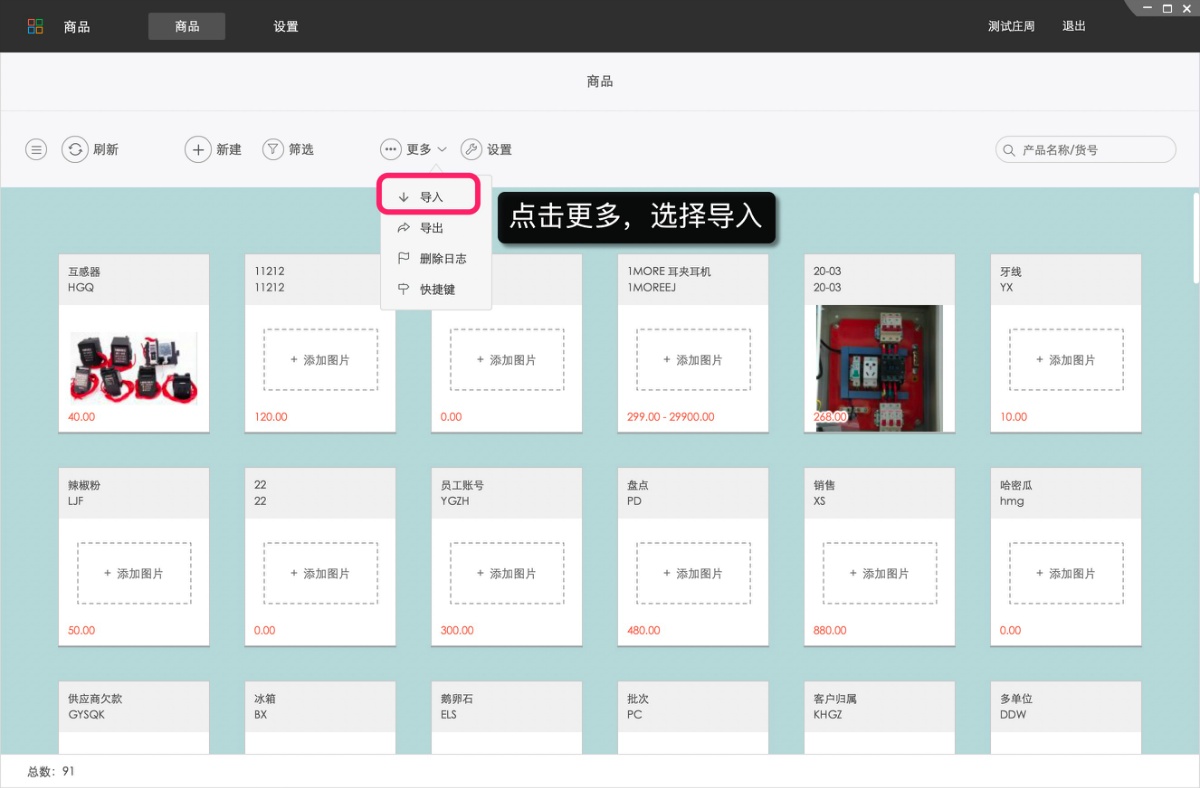Switch to the 商品 top tab

187,26
